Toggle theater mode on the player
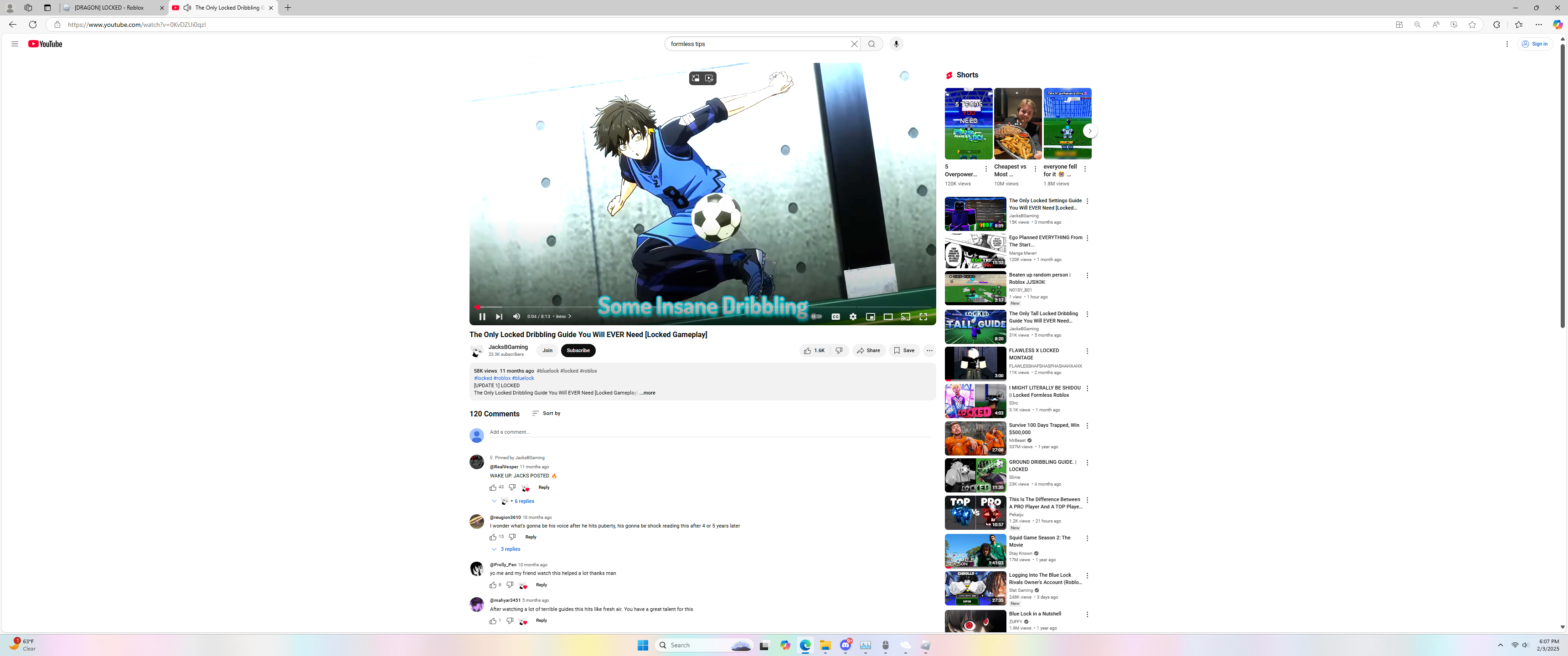This screenshot has width=1568, height=656. pos(888,317)
